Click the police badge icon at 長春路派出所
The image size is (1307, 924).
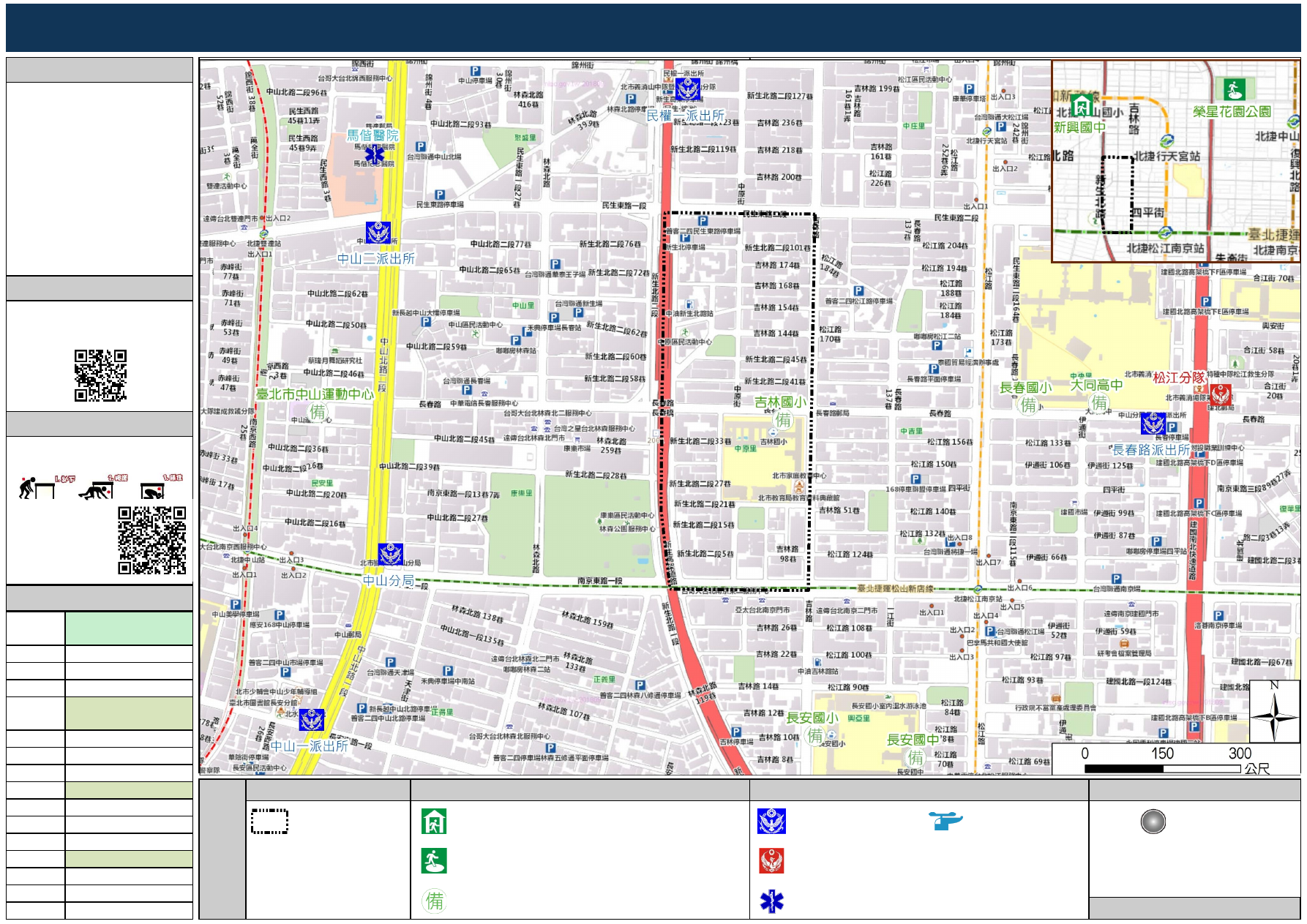click(x=1153, y=424)
